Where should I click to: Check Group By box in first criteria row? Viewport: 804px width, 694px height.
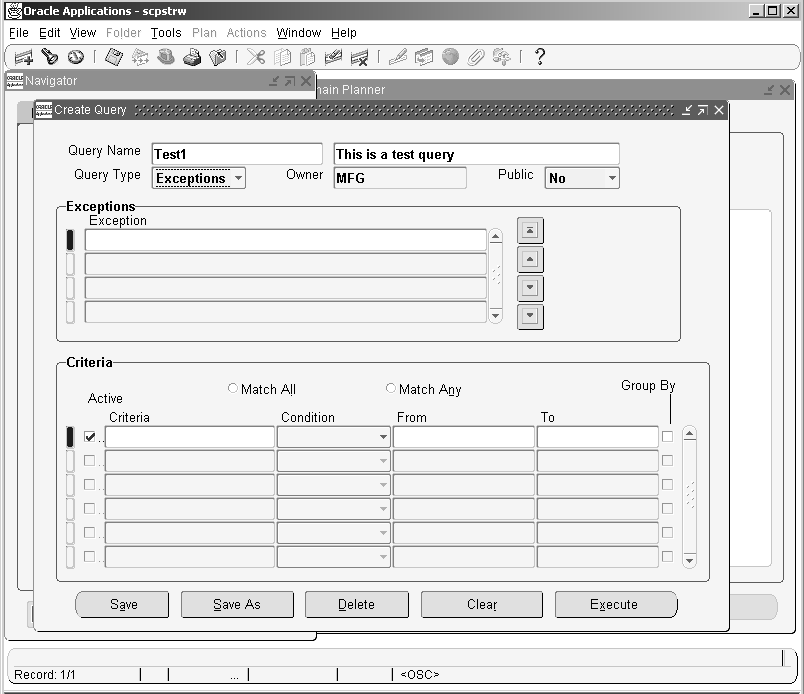(x=667, y=437)
